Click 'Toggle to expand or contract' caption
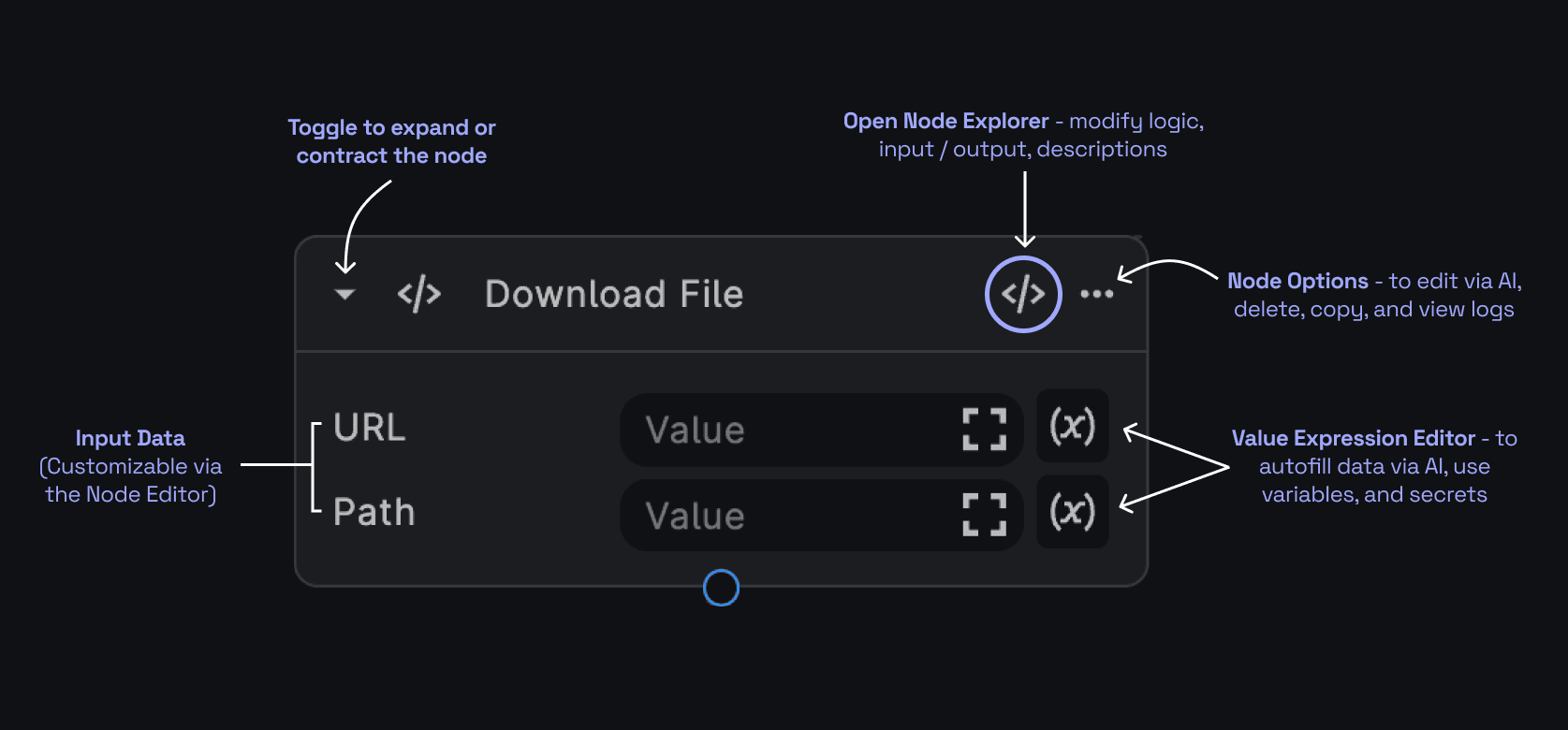 (391, 141)
